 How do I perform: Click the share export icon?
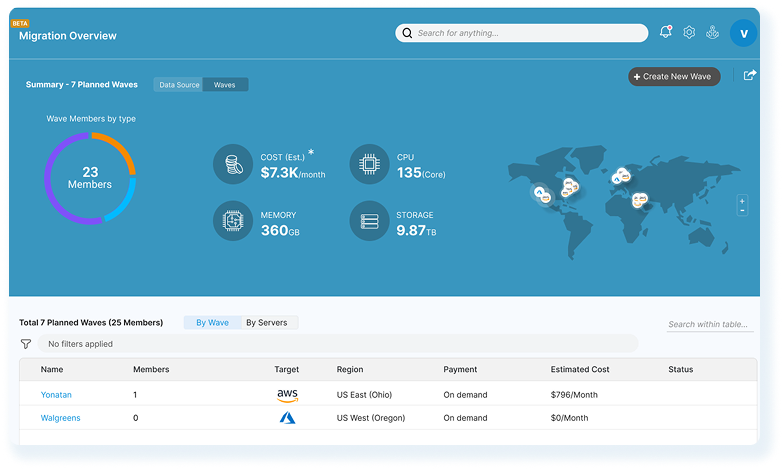750,75
